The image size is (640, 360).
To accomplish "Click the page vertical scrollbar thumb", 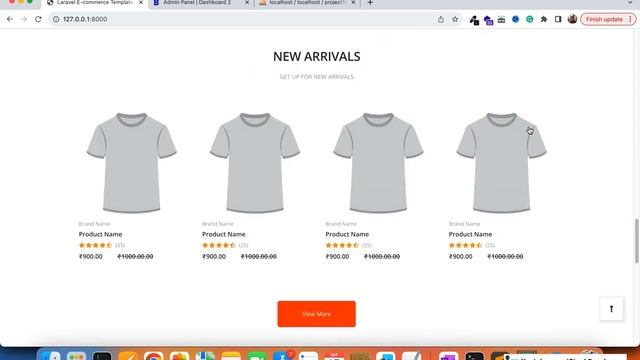I will tap(636, 241).
